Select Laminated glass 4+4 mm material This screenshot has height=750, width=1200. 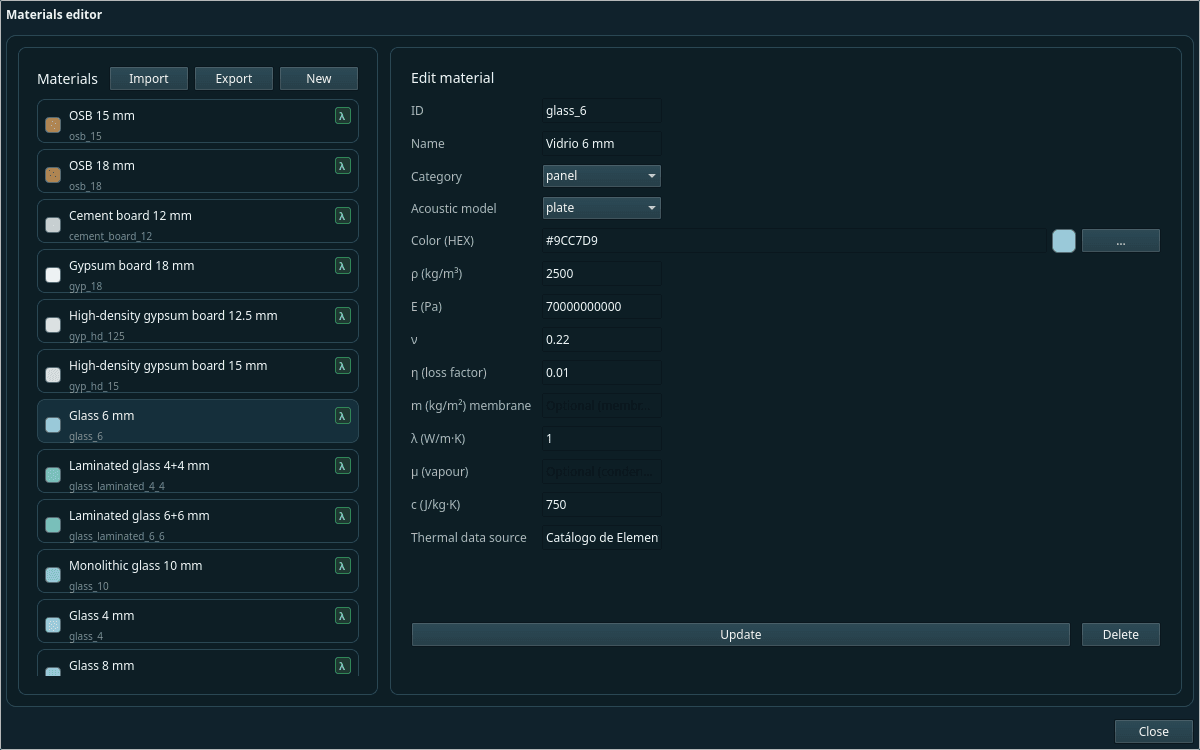[x=198, y=471]
